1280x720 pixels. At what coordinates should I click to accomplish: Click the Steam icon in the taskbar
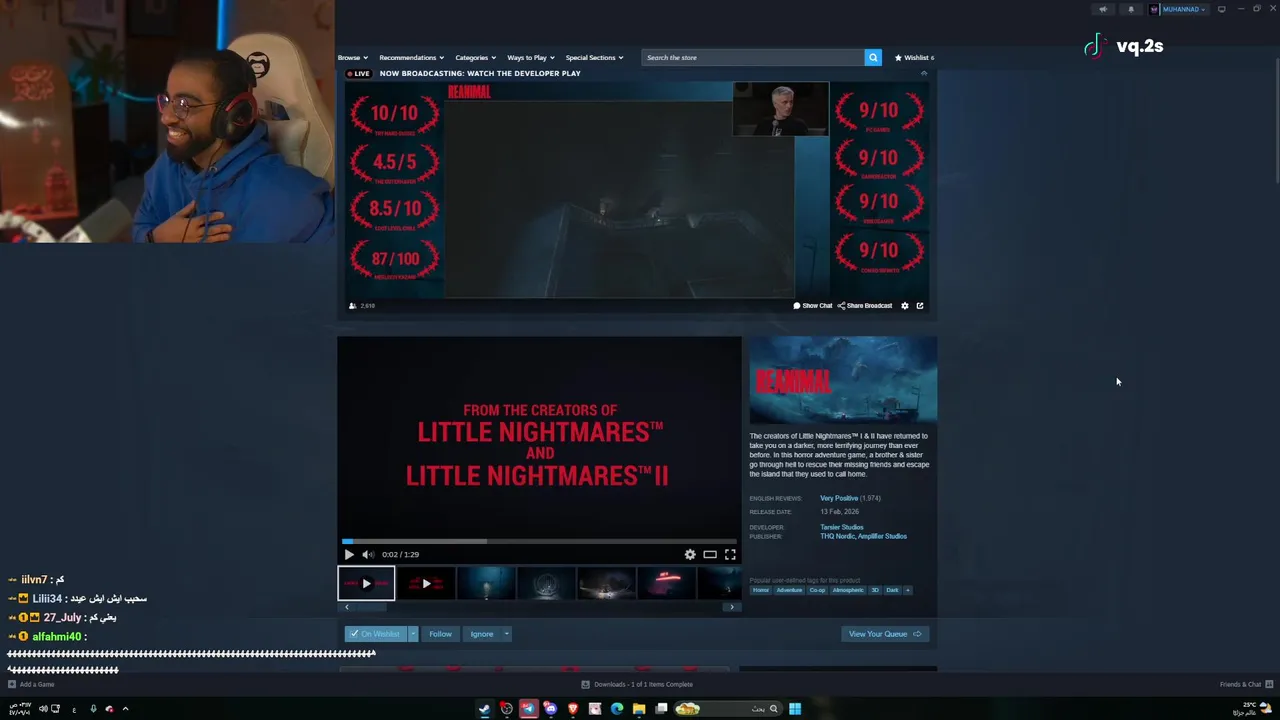485,709
